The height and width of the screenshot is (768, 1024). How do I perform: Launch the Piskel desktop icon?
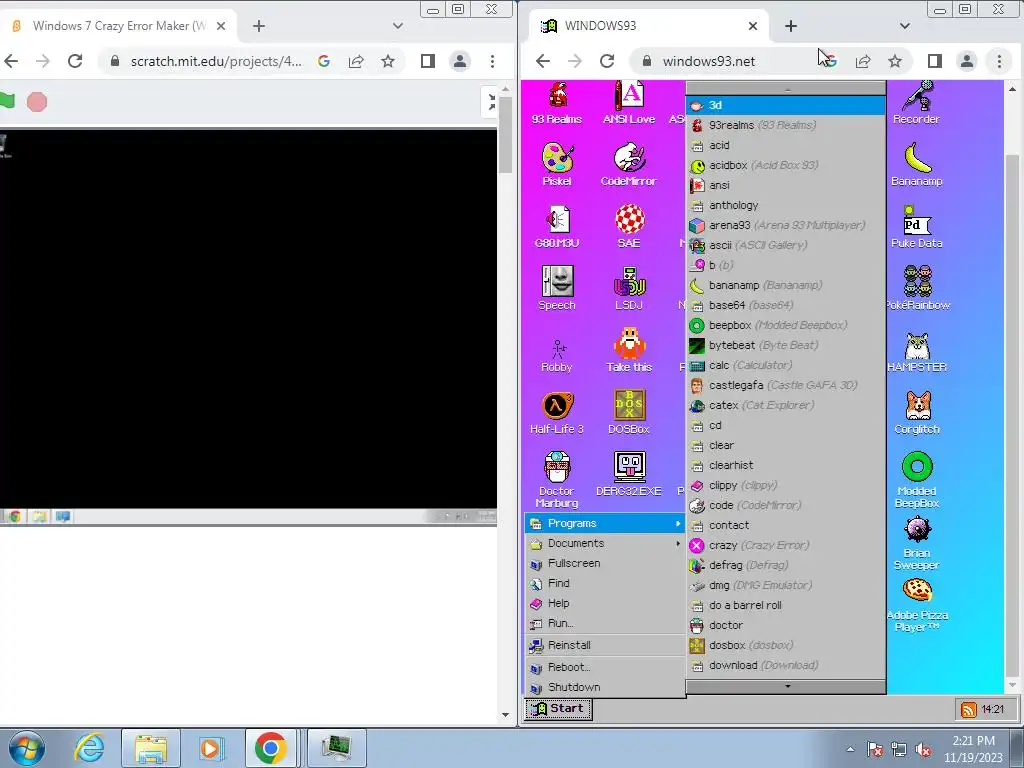556,164
